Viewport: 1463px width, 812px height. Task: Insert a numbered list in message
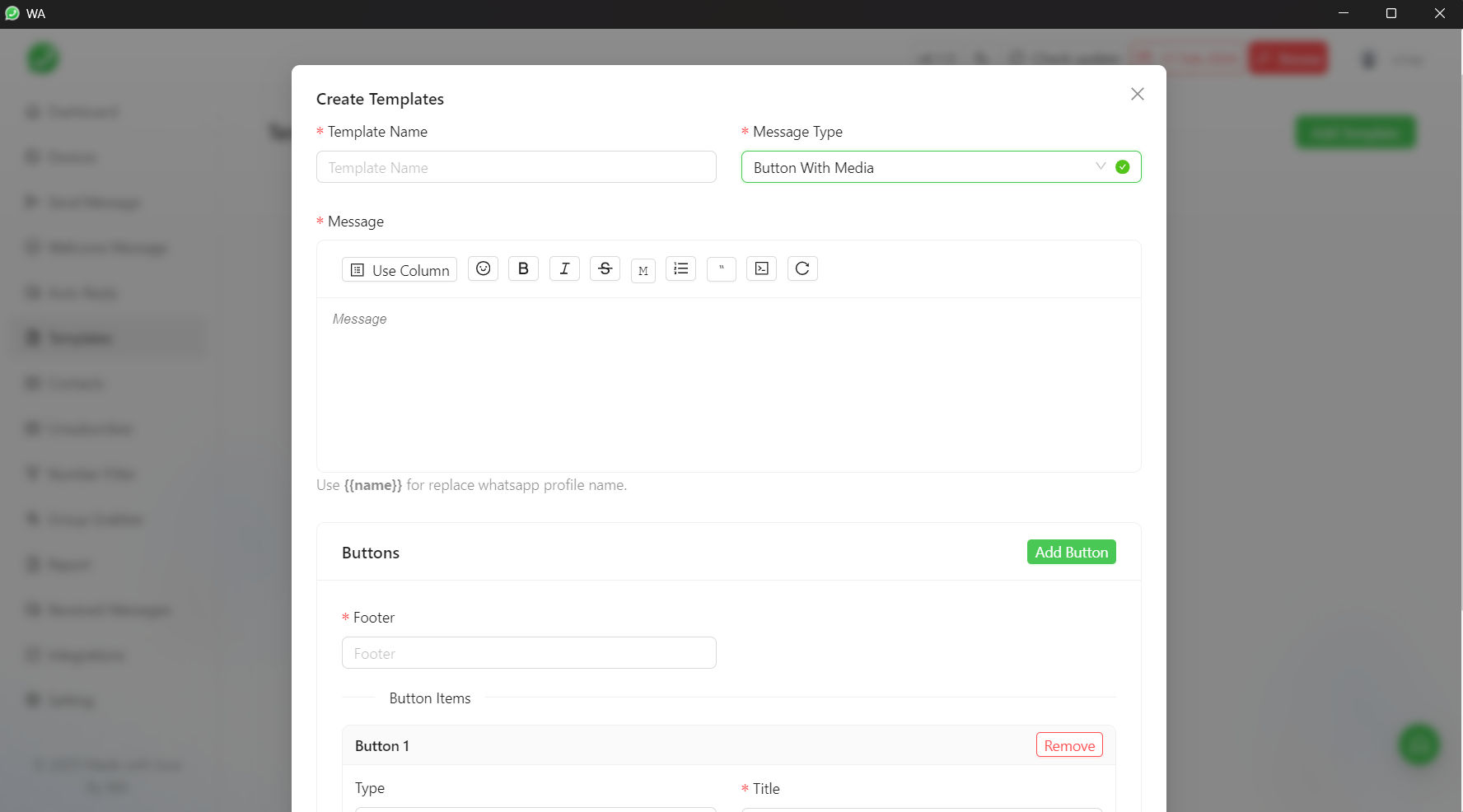pyautogui.click(x=680, y=268)
